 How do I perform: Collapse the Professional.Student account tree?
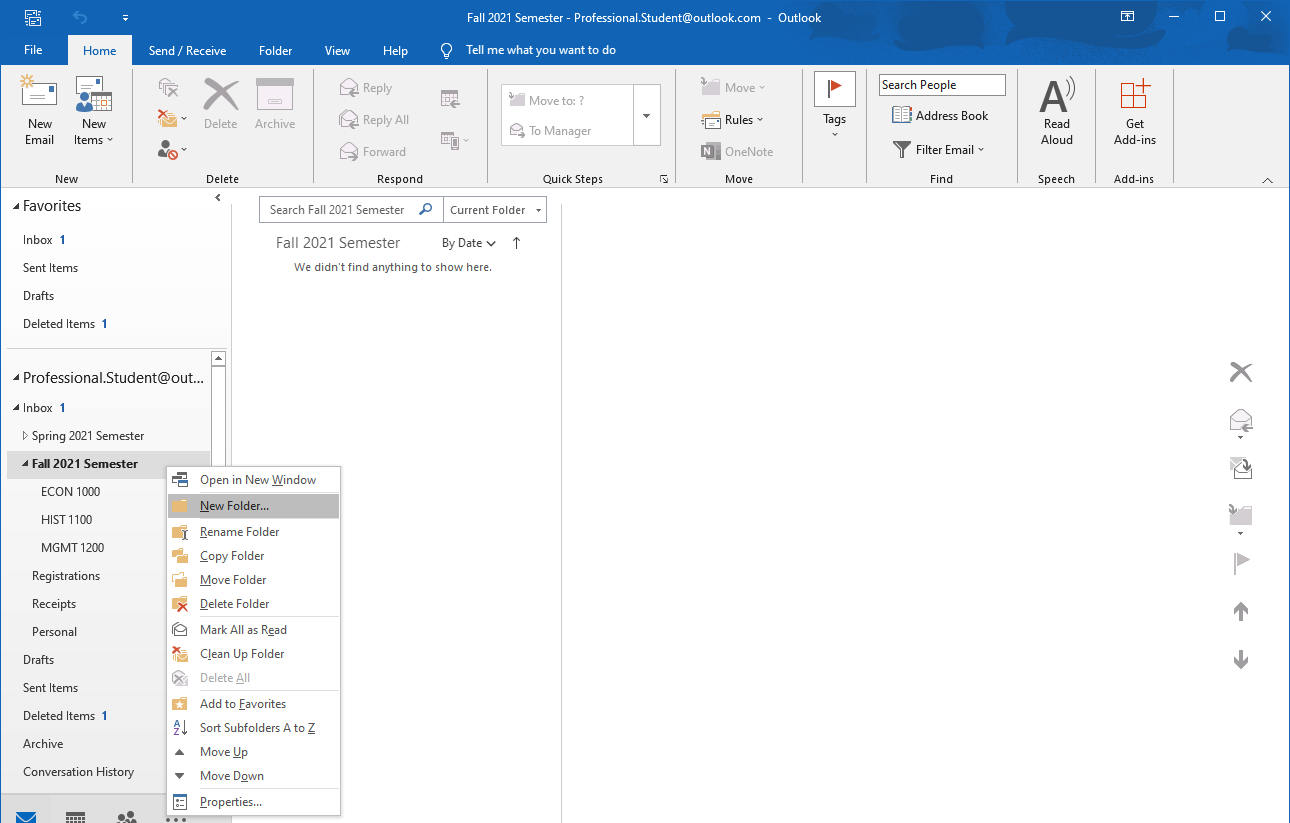(16, 378)
